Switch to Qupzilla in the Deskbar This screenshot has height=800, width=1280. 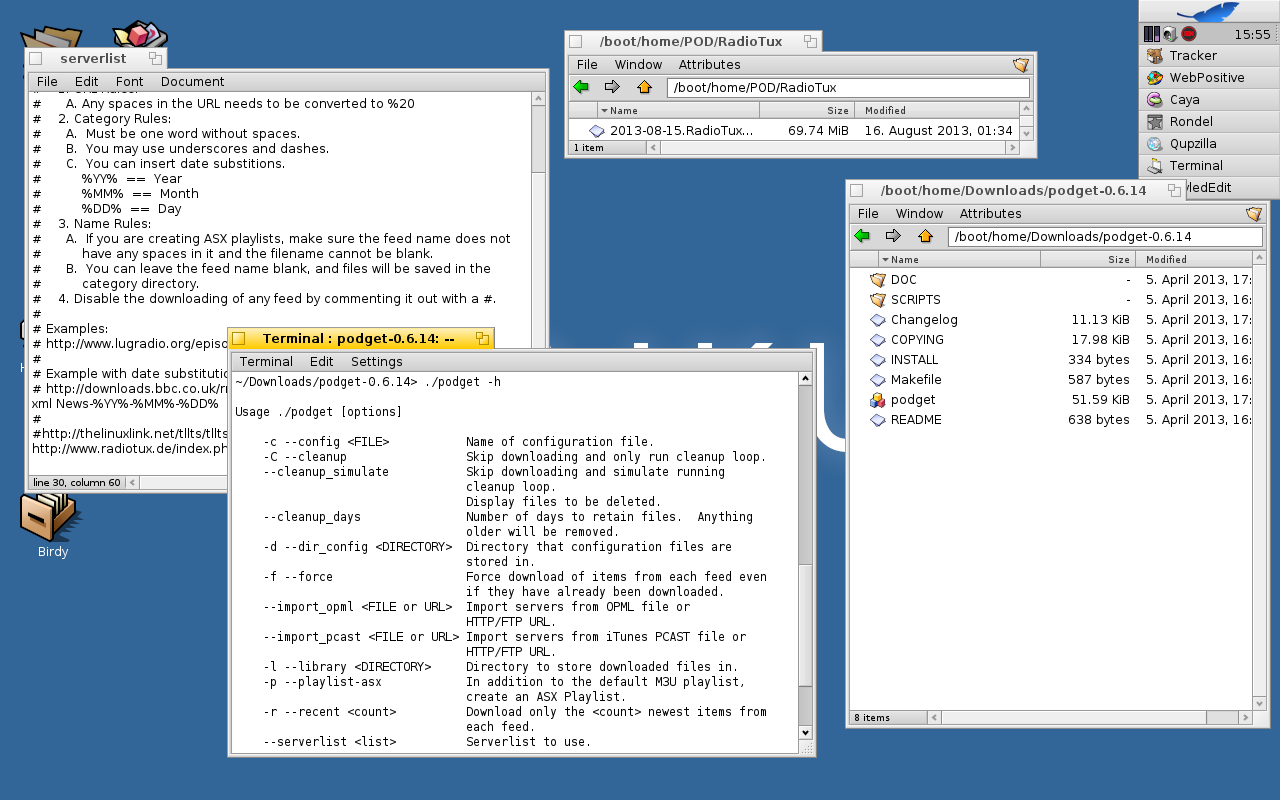pos(1193,144)
